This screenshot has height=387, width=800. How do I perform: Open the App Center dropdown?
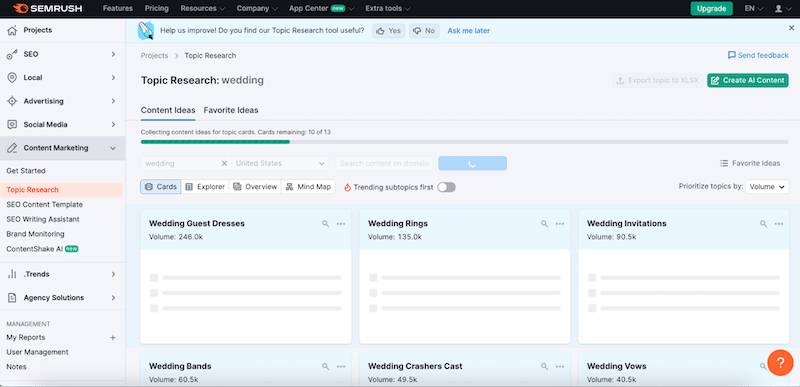point(321,9)
